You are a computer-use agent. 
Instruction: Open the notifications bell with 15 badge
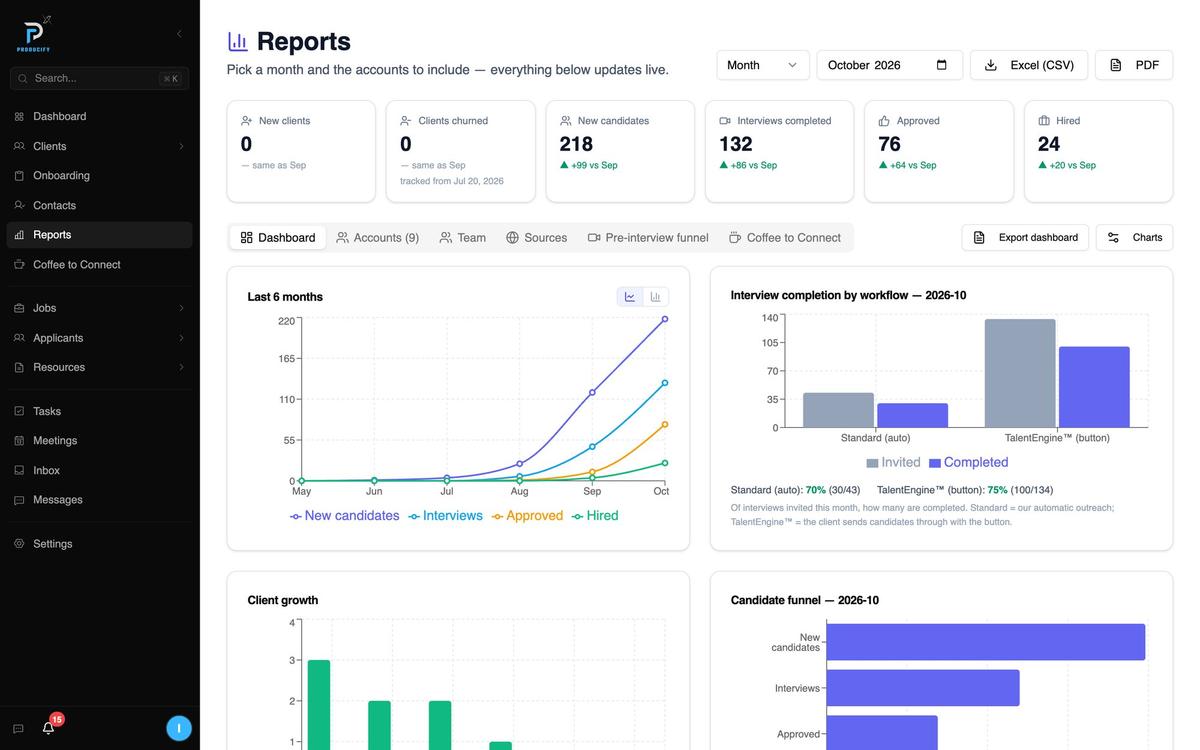click(48, 728)
